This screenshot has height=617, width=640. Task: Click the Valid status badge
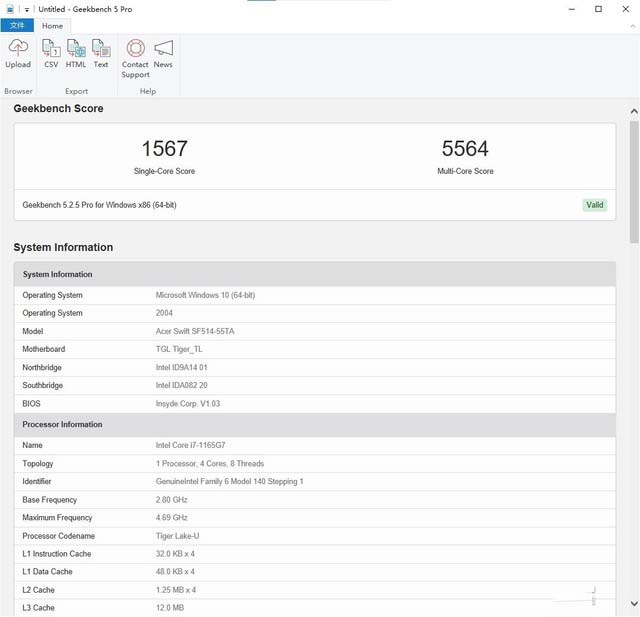(594, 205)
